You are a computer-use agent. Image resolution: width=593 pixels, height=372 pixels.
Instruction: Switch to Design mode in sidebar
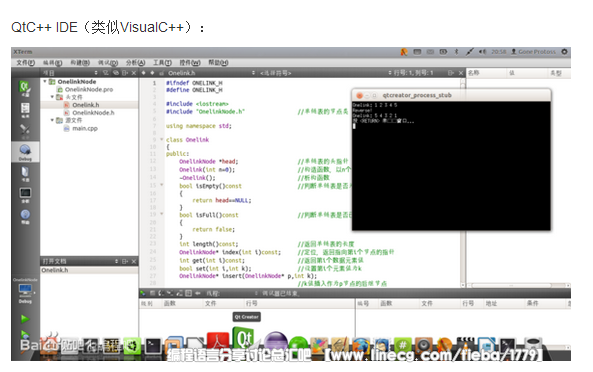tap(25, 130)
